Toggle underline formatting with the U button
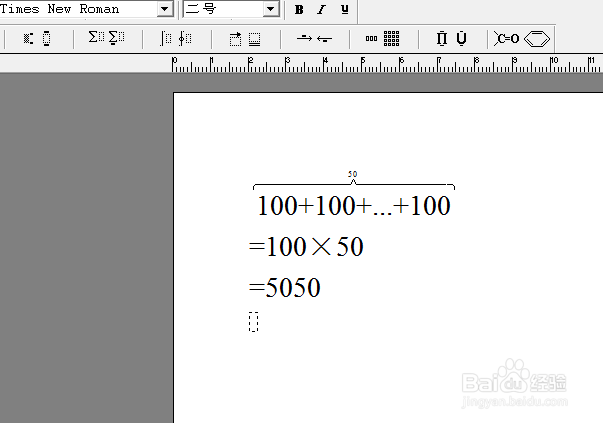 click(x=345, y=10)
